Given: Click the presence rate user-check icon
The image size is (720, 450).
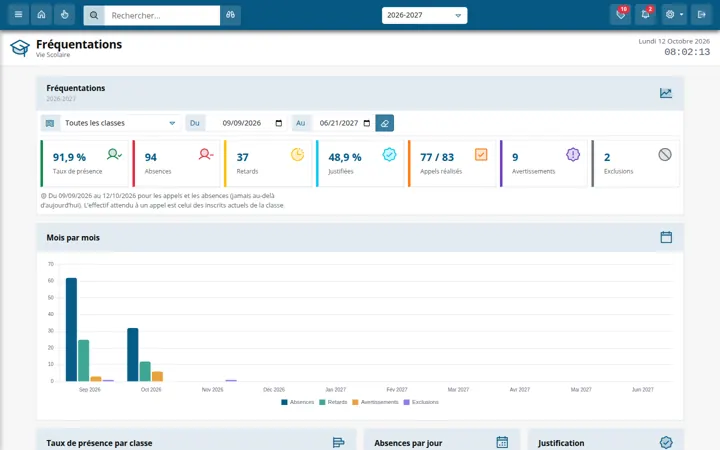Looking at the screenshot, I should tap(114, 154).
